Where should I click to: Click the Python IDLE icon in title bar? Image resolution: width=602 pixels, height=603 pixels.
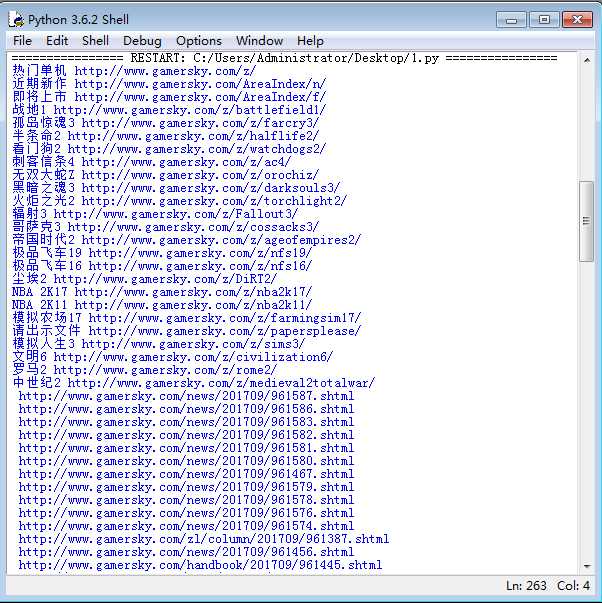(16, 20)
